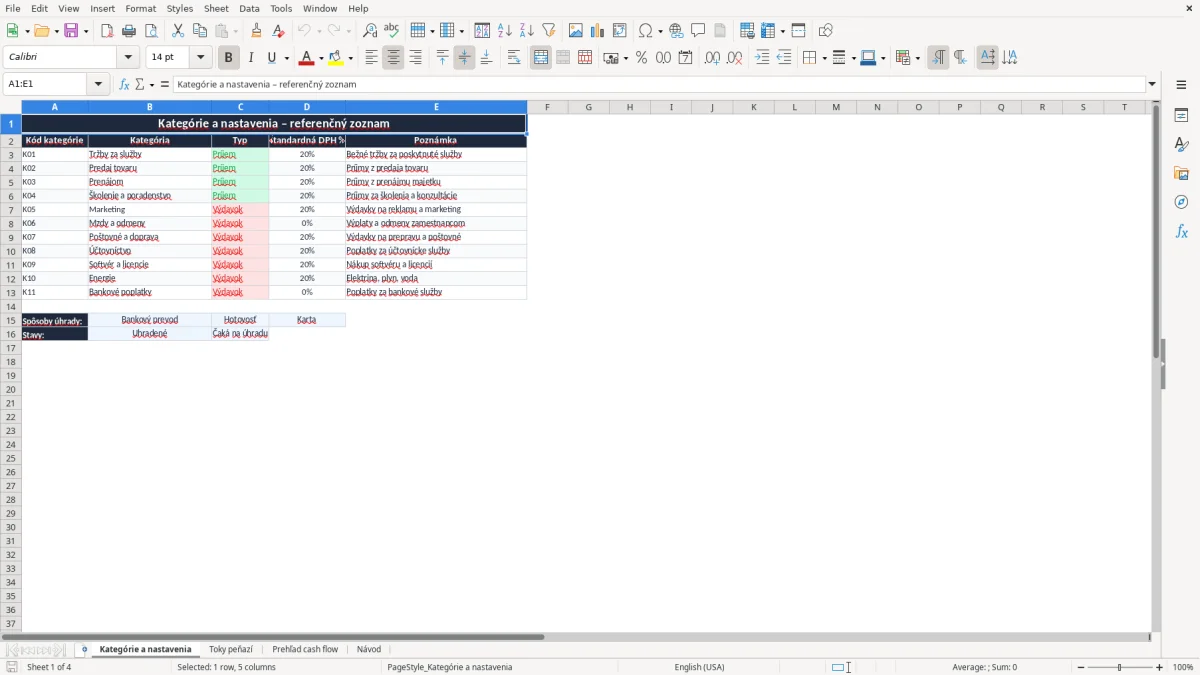Switch to the Prehľad cash flow sheet tab
The height and width of the screenshot is (675, 1200).
(305, 650)
